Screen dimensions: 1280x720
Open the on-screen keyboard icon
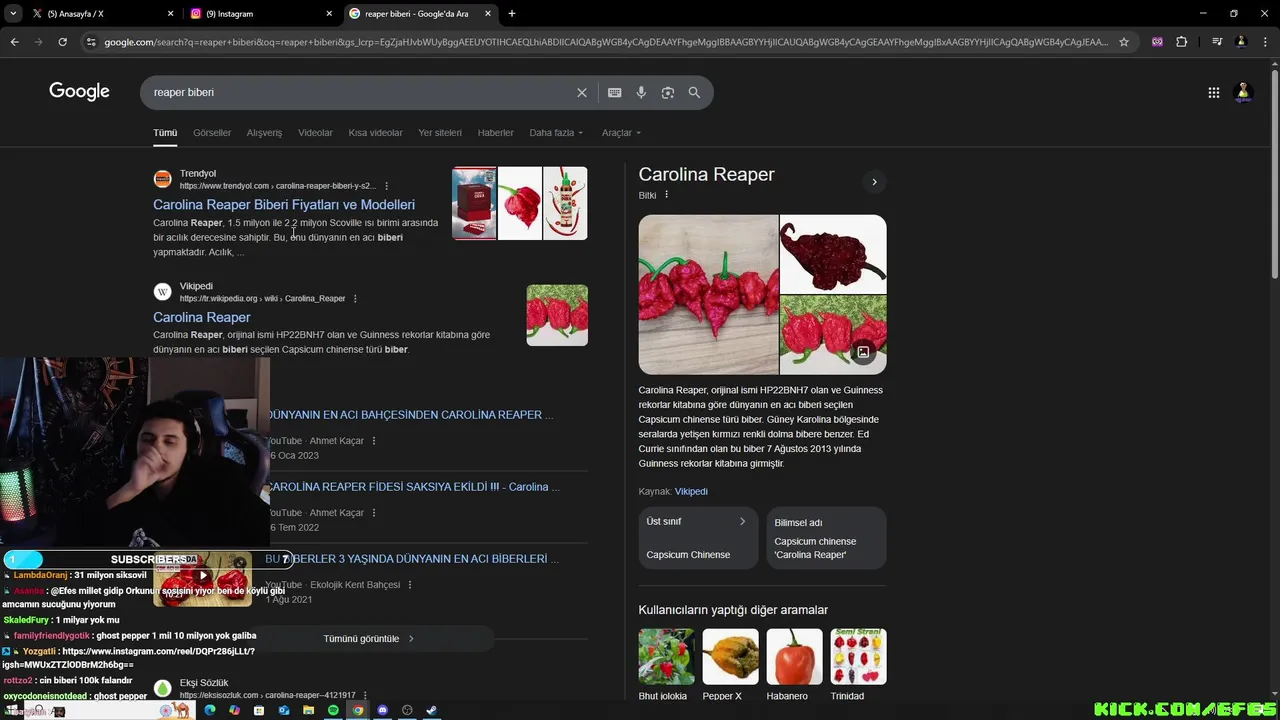[615, 92]
